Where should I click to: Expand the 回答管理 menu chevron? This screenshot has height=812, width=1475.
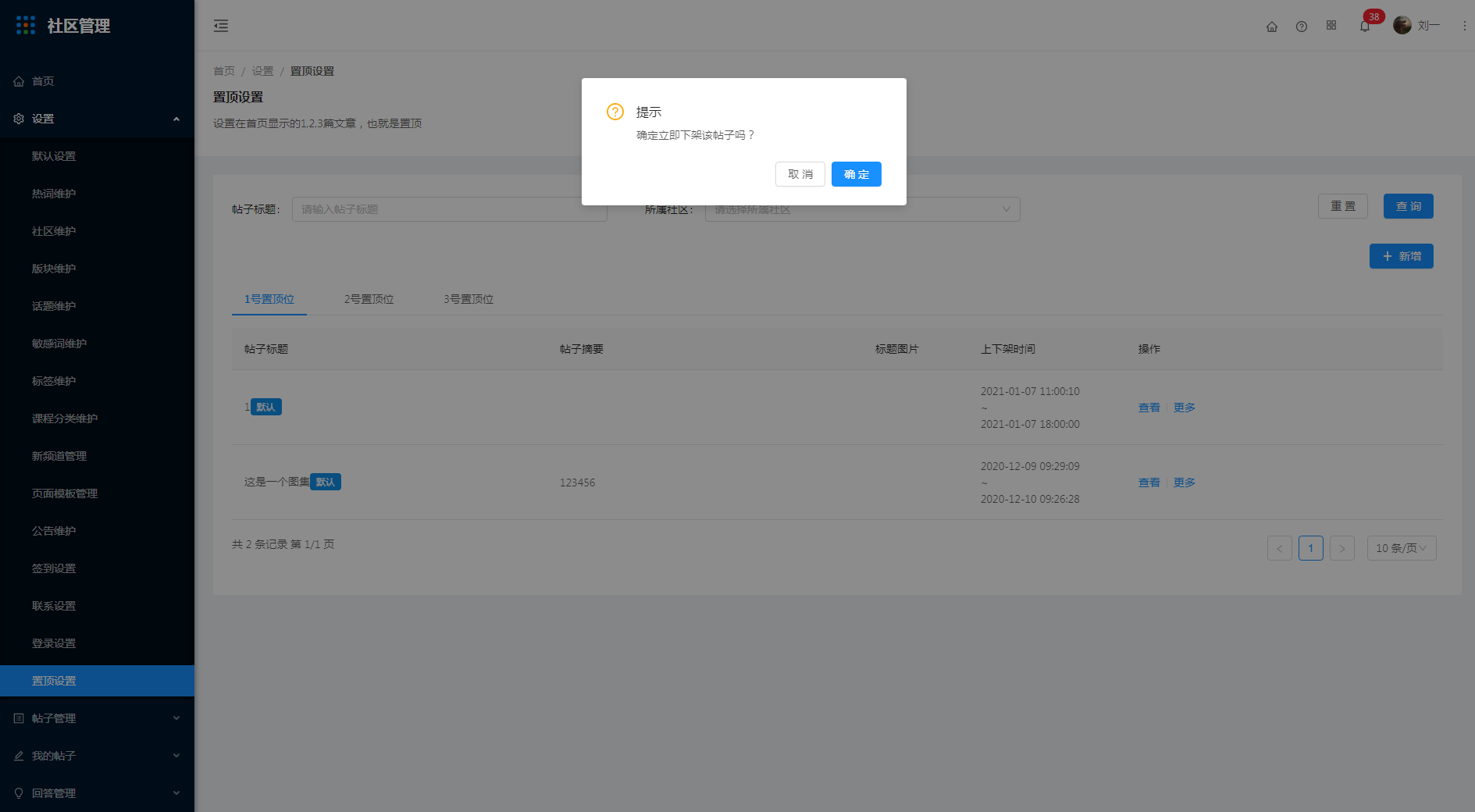pos(176,793)
